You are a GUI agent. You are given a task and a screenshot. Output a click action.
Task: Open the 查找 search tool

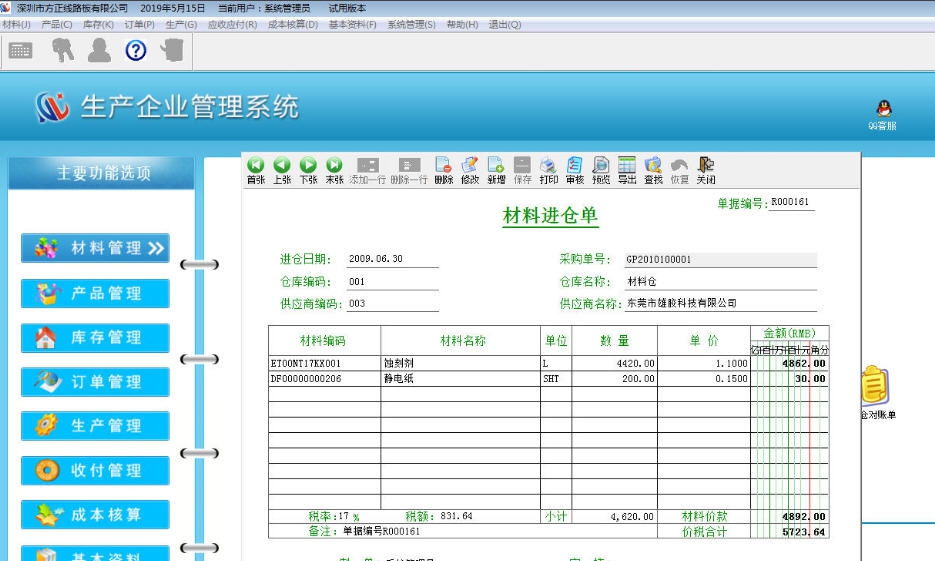pyautogui.click(x=653, y=166)
